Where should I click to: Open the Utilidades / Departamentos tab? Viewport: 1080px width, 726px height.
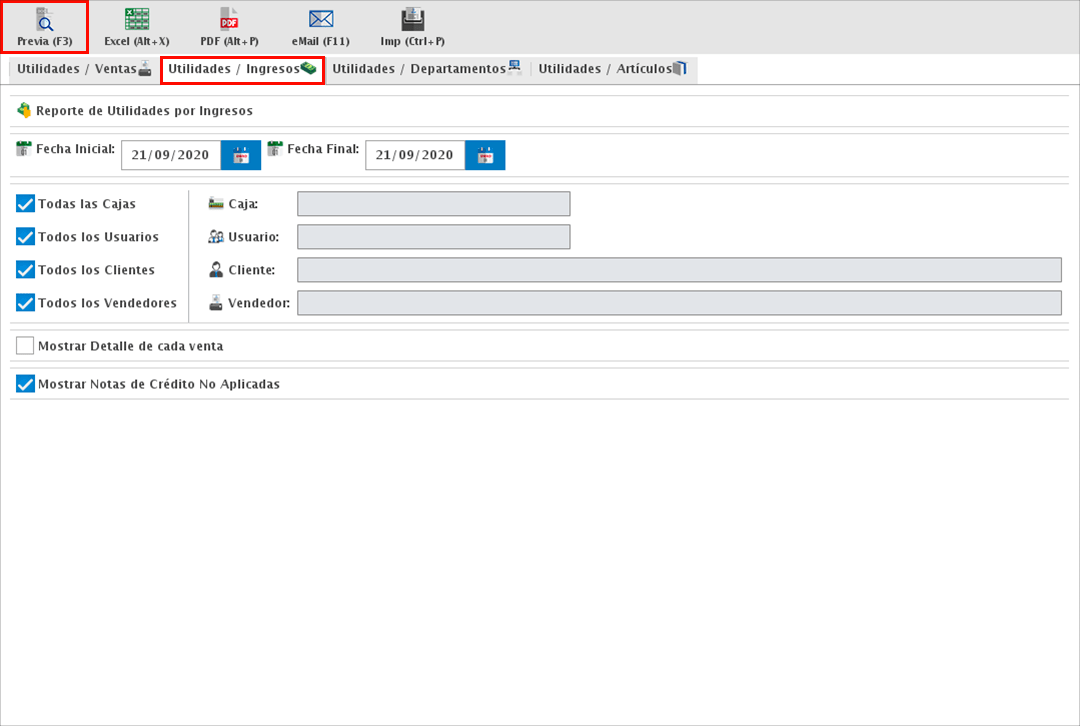[427, 69]
